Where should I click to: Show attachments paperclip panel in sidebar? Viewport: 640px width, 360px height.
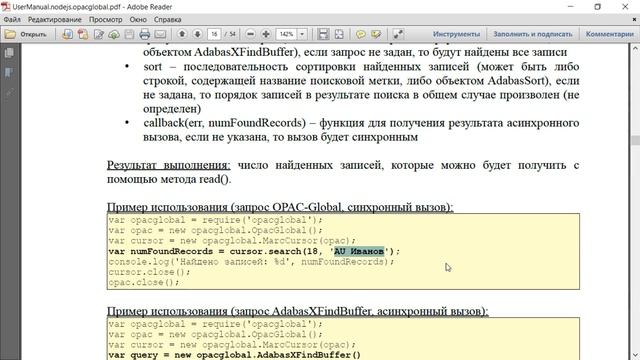(x=9, y=93)
